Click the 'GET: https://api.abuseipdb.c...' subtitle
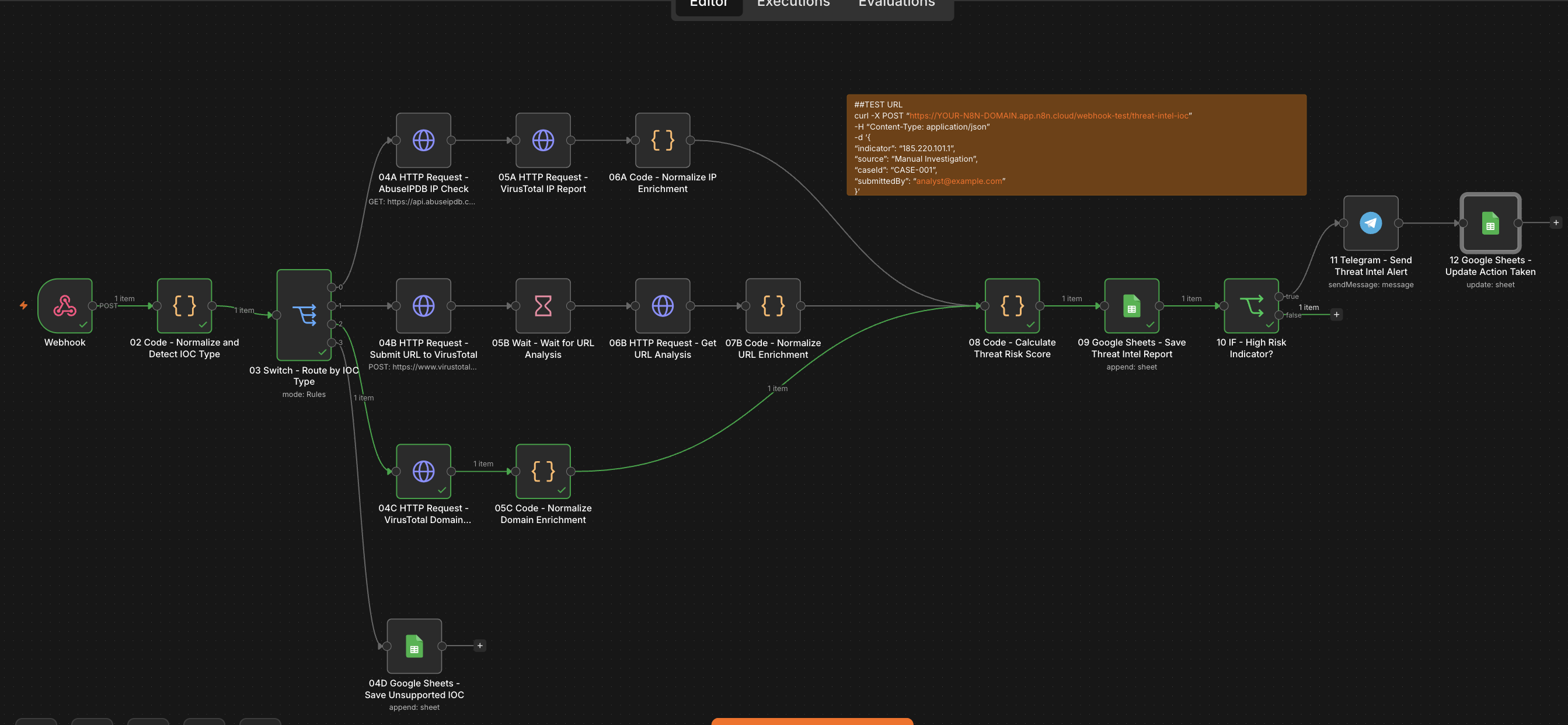Screen dimensions: 1568x725 click(x=422, y=202)
